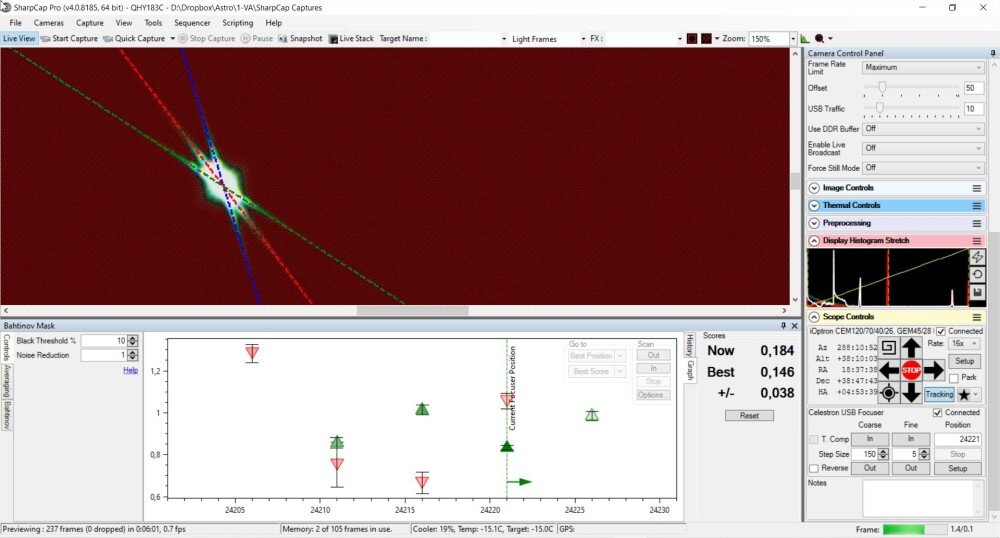Open the Cameras menu
Image resolution: width=1000 pixels, height=538 pixels.
tap(48, 23)
